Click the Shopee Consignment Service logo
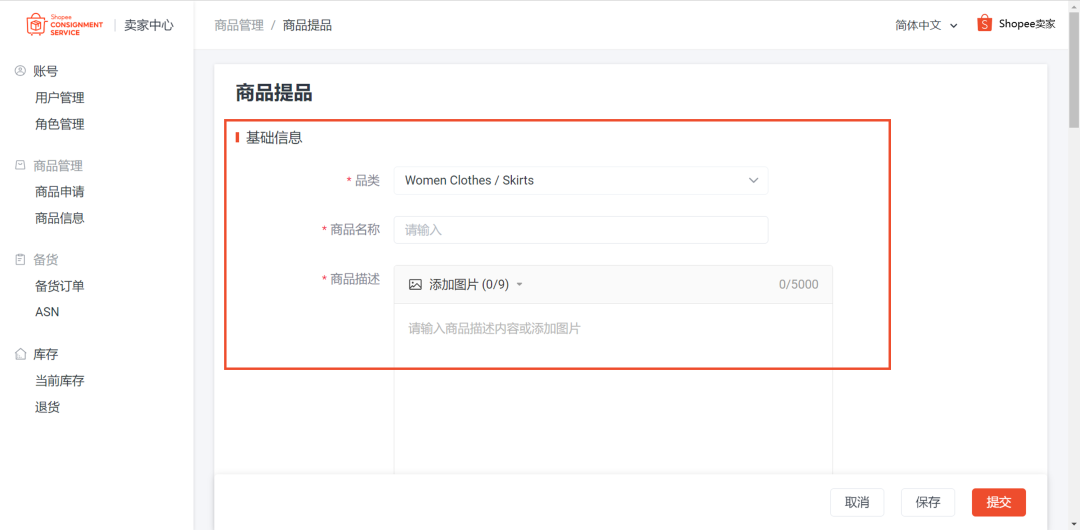The image size is (1080, 530). pyautogui.click(x=64, y=25)
